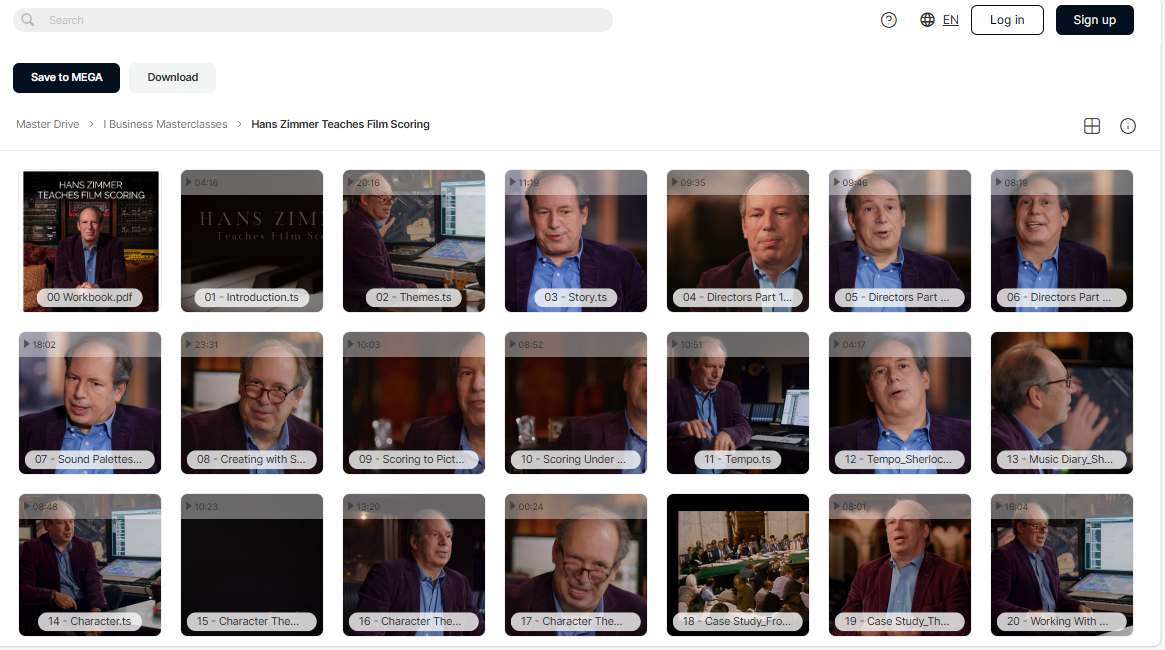This screenshot has height=650, width=1165.
Task: Open 01 - Introduction.ts video
Action: coord(252,241)
